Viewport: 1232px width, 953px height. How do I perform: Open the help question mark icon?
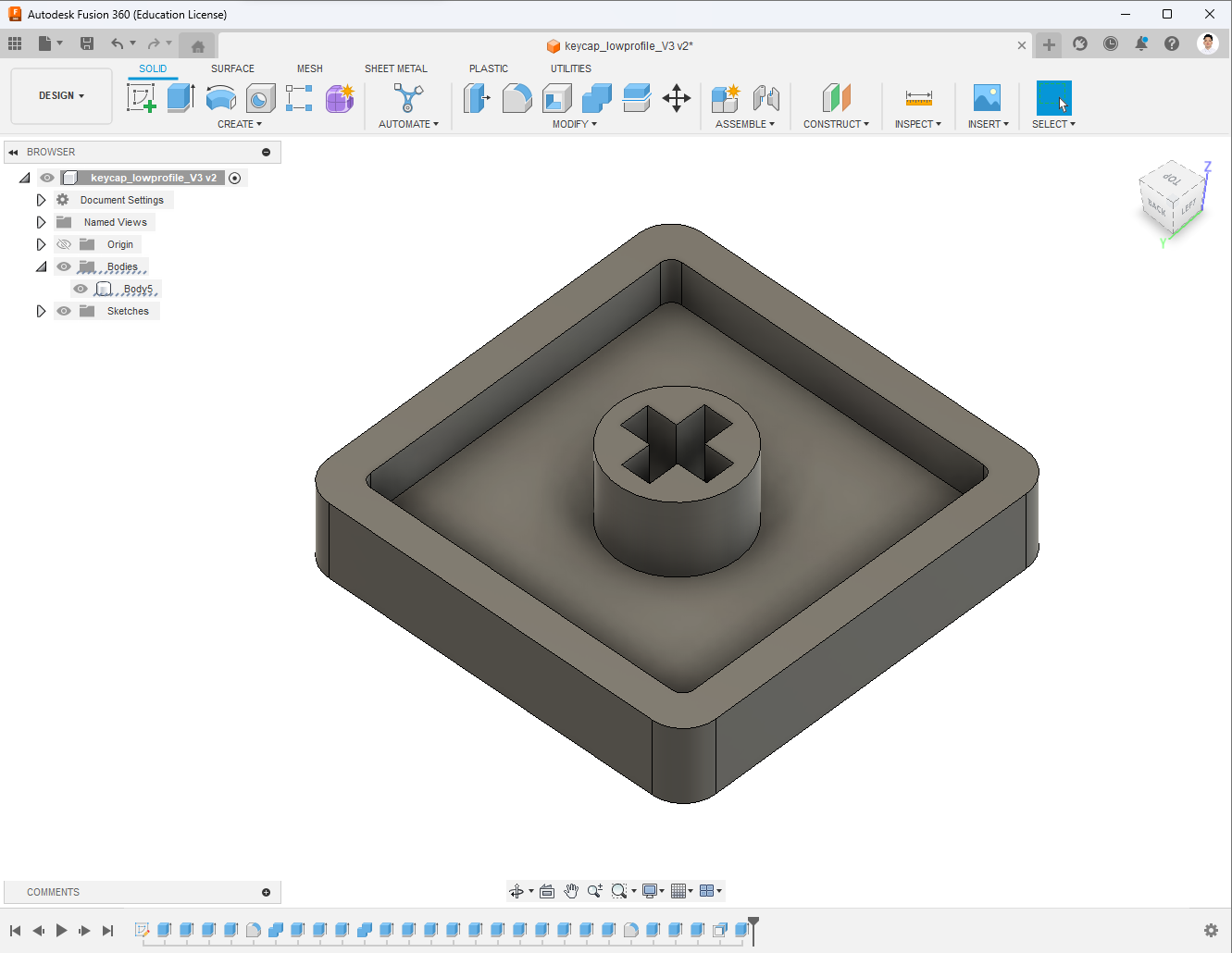coord(1172,43)
